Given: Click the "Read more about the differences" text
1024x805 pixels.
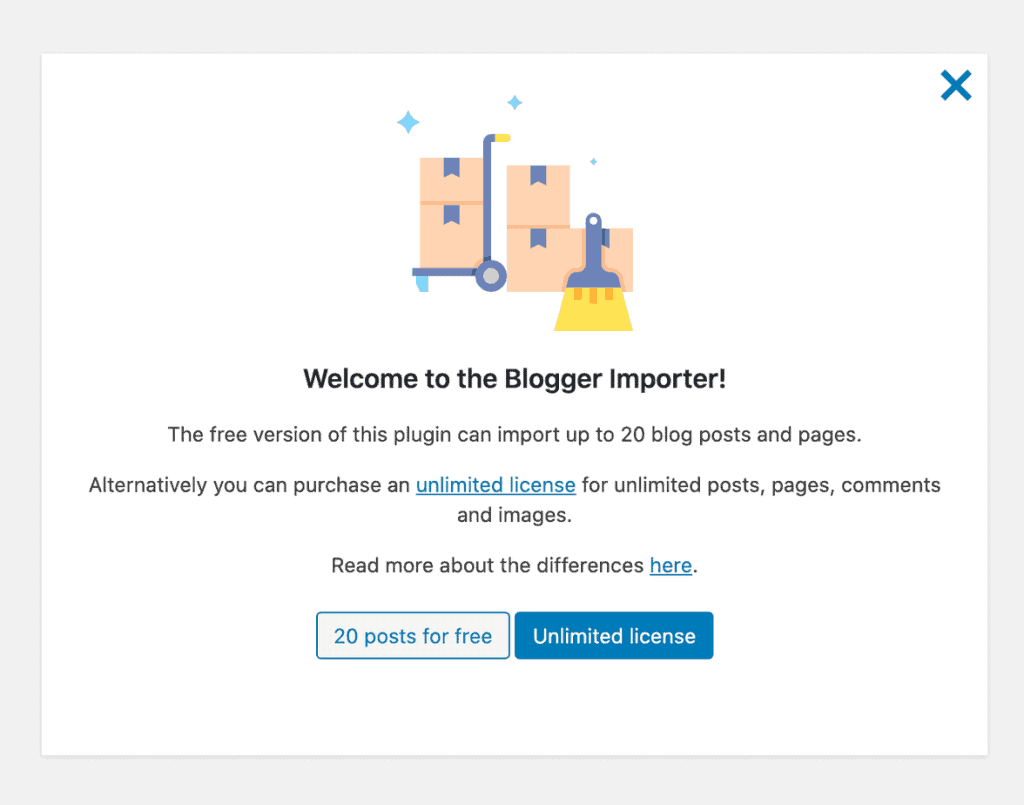Looking at the screenshot, I should tap(487, 565).
